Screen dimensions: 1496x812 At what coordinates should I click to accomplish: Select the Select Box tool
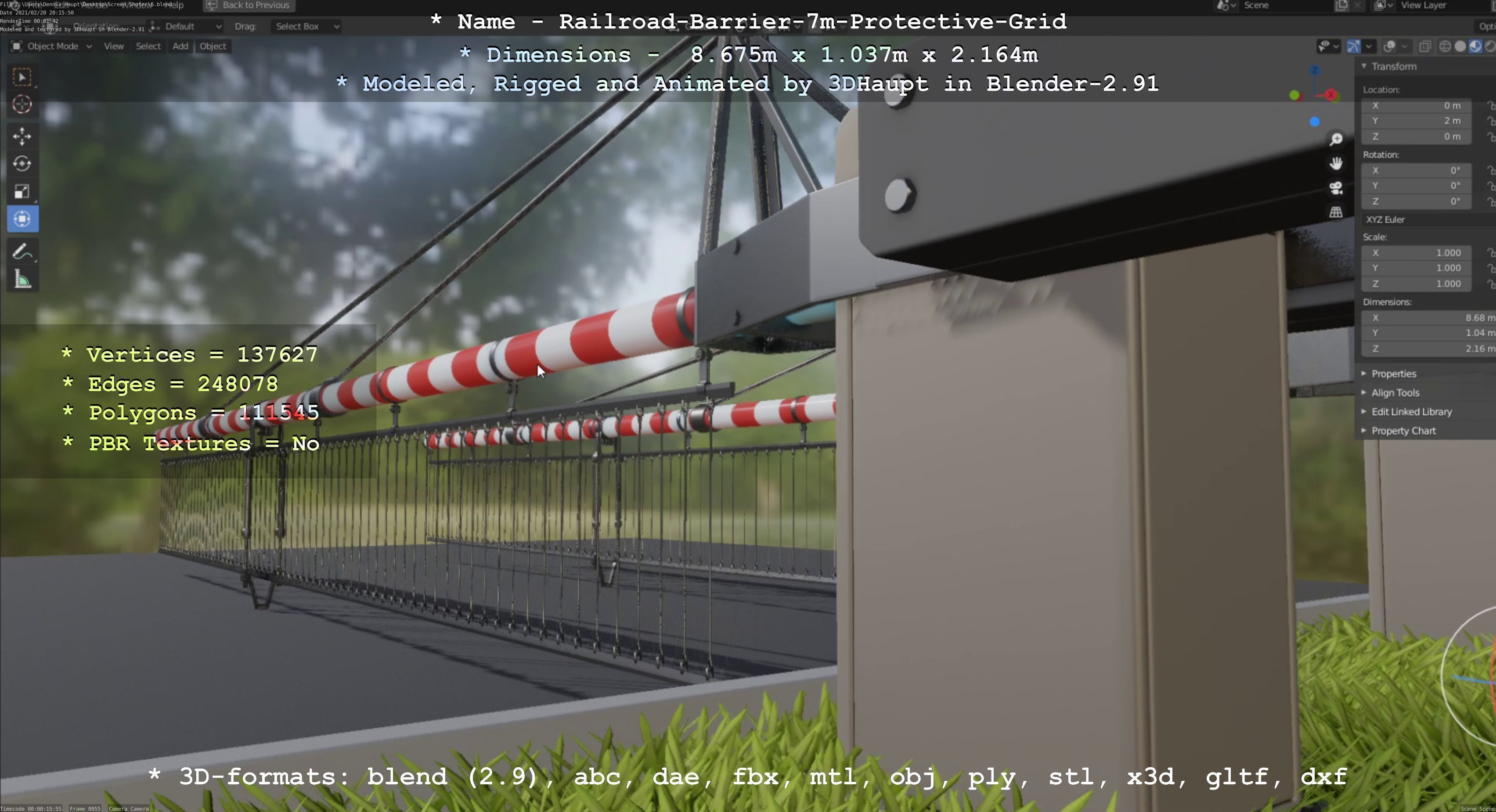(23, 77)
